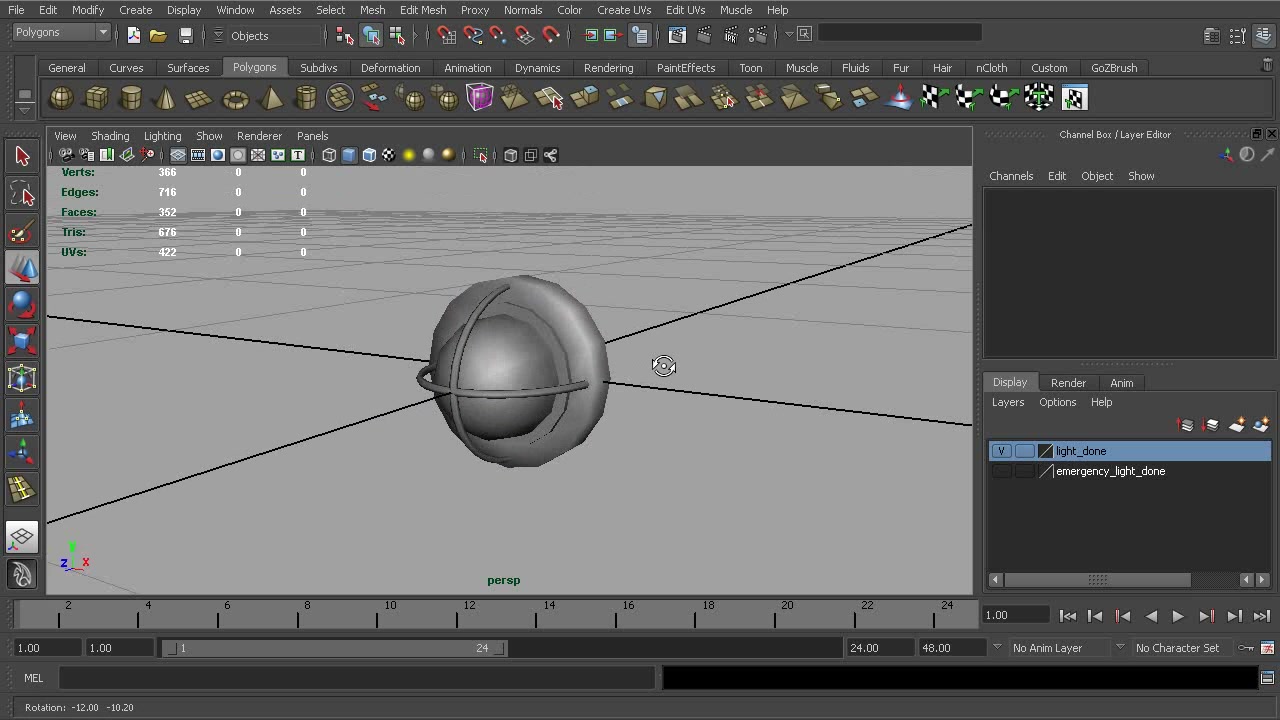Create a polygon cone from shelf

pyautogui.click(x=166, y=98)
